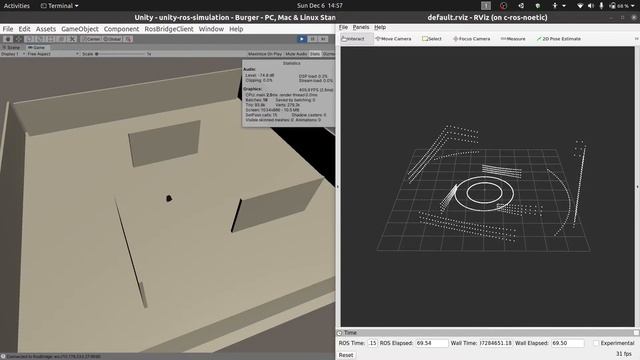
Task: Click the Time panel clock icon
Action: coord(340,333)
